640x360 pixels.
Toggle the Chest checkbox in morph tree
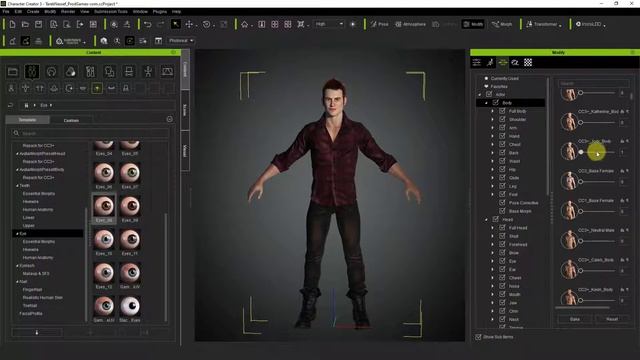502,144
